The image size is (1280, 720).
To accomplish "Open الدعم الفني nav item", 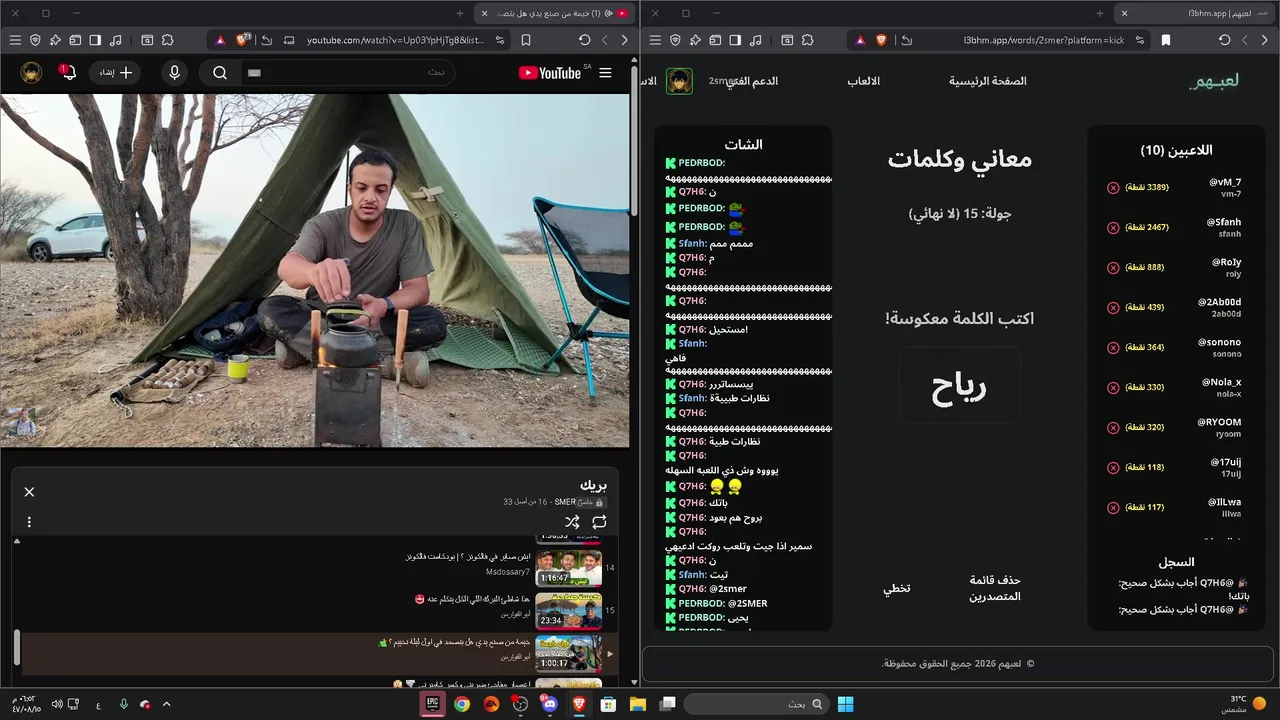I will 752,81.
